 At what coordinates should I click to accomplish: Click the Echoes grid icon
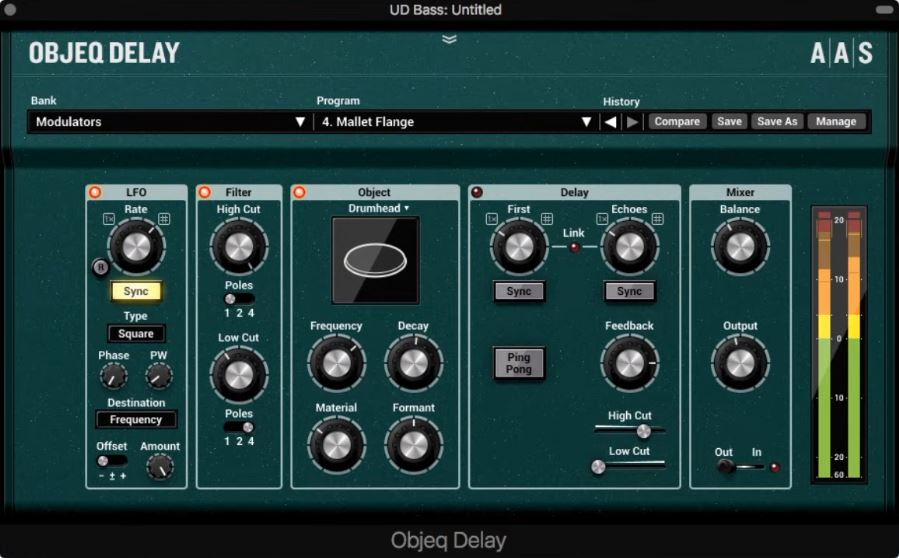coord(658,218)
